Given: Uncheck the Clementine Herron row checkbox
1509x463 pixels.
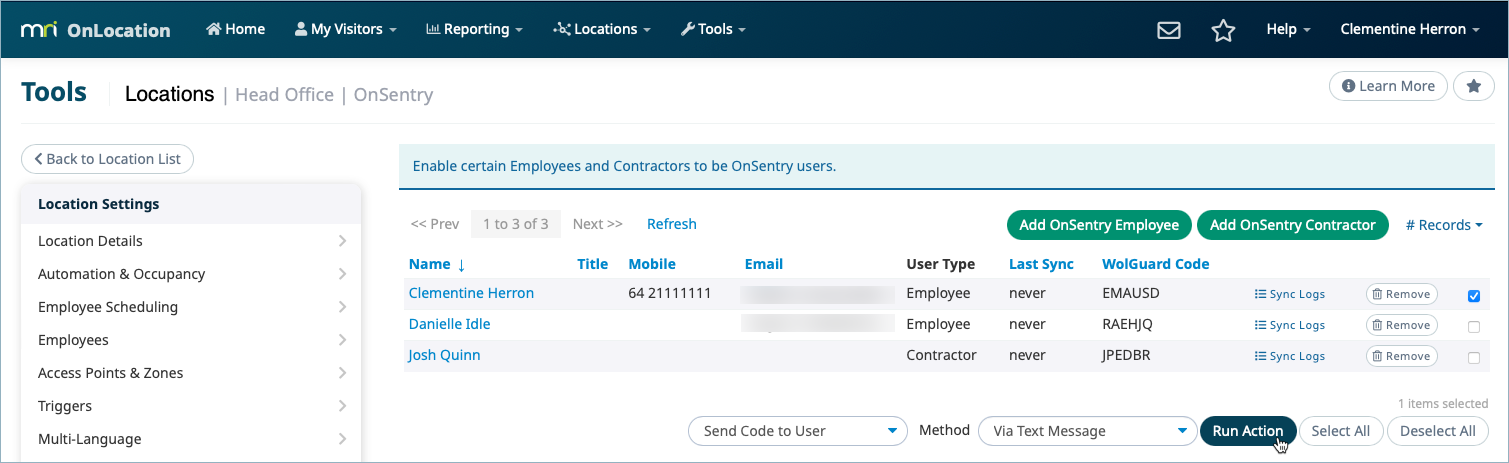Looking at the screenshot, I should [x=1473, y=296].
